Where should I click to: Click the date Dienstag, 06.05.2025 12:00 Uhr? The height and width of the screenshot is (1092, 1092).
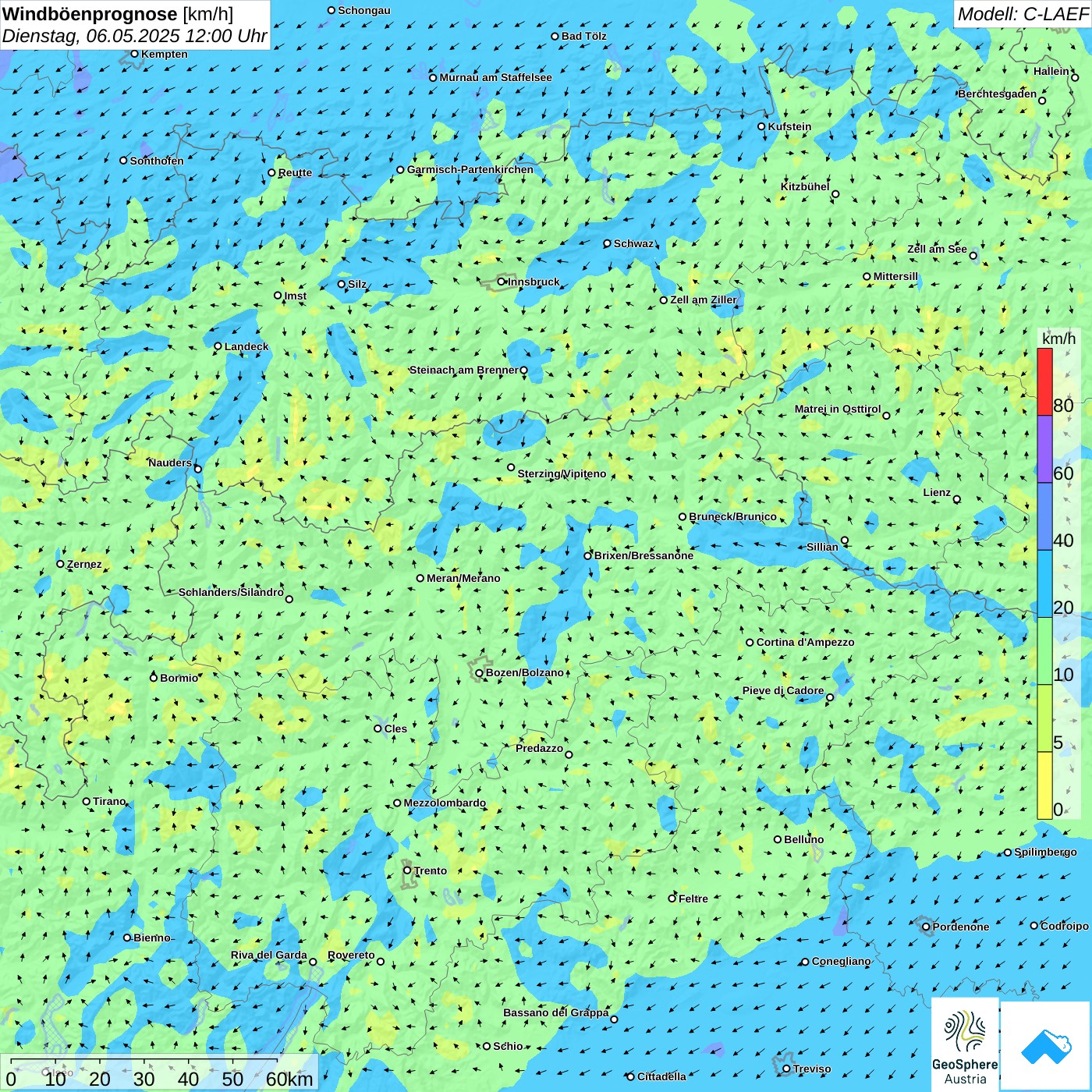(x=134, y=36)
